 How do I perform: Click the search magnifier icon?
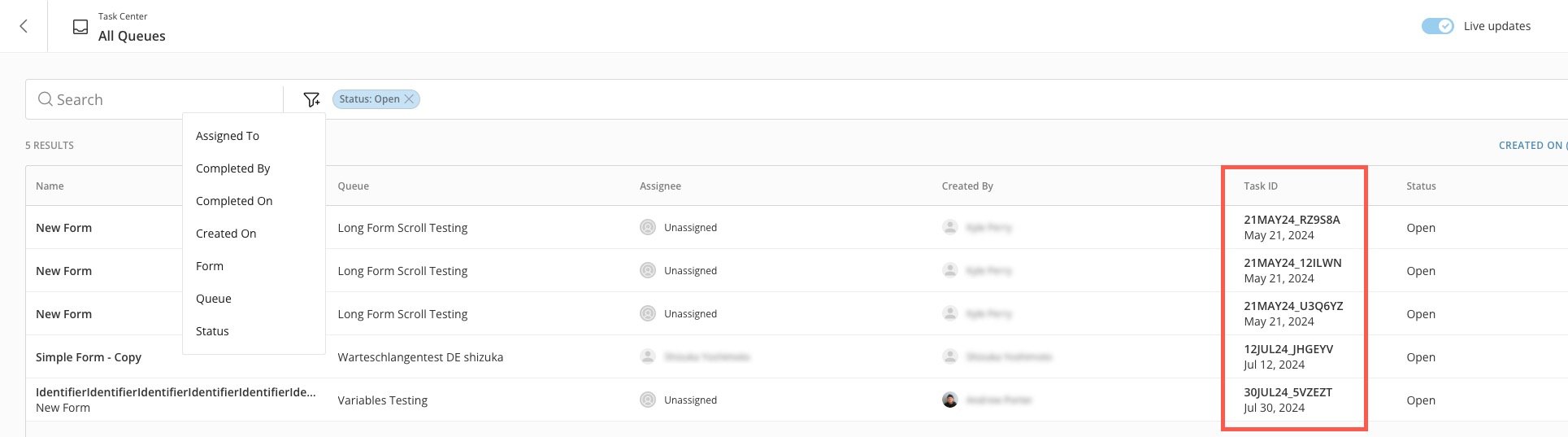coord(46,99)
